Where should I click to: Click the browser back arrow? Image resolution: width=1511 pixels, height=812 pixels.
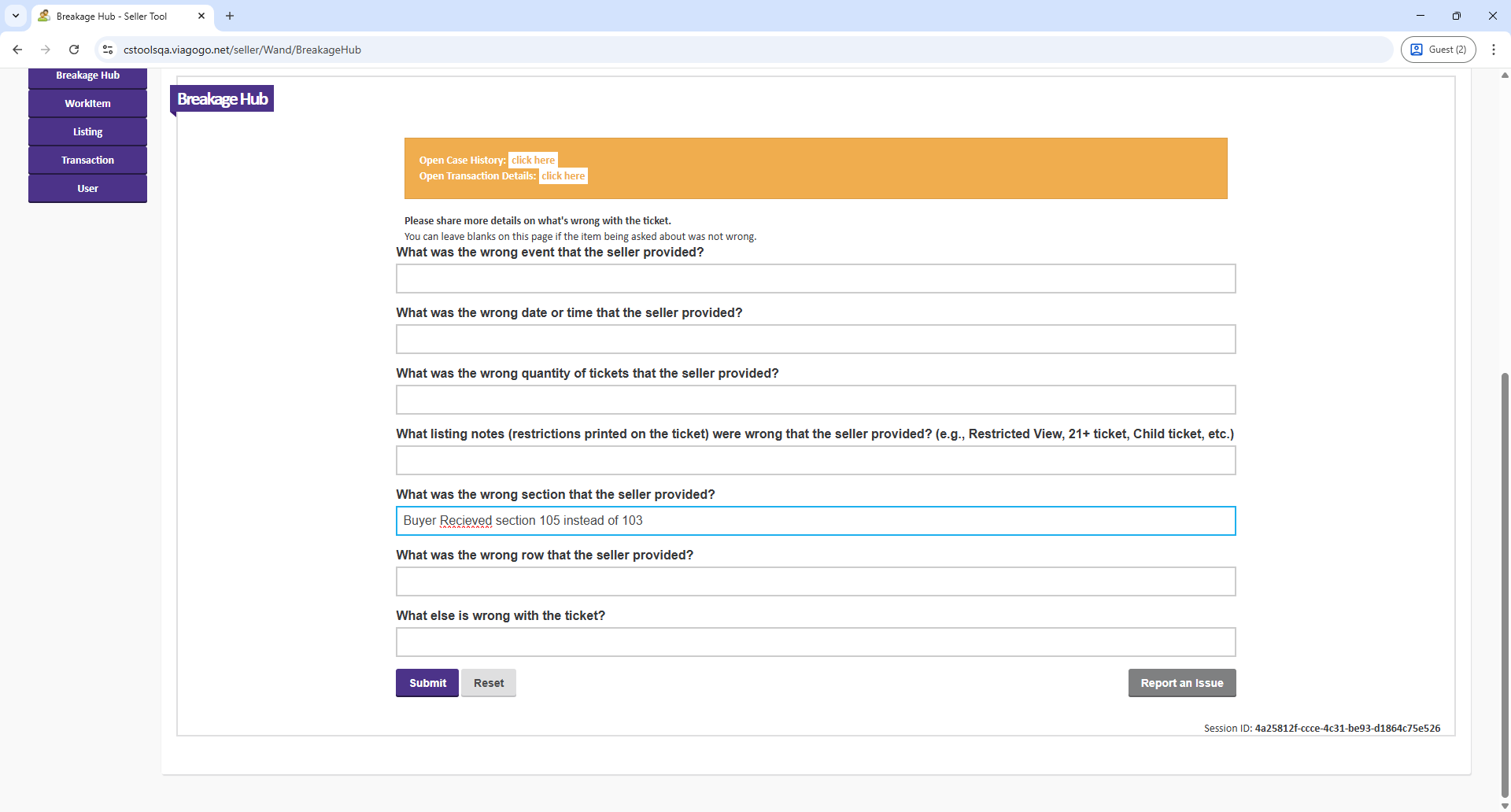17,50
